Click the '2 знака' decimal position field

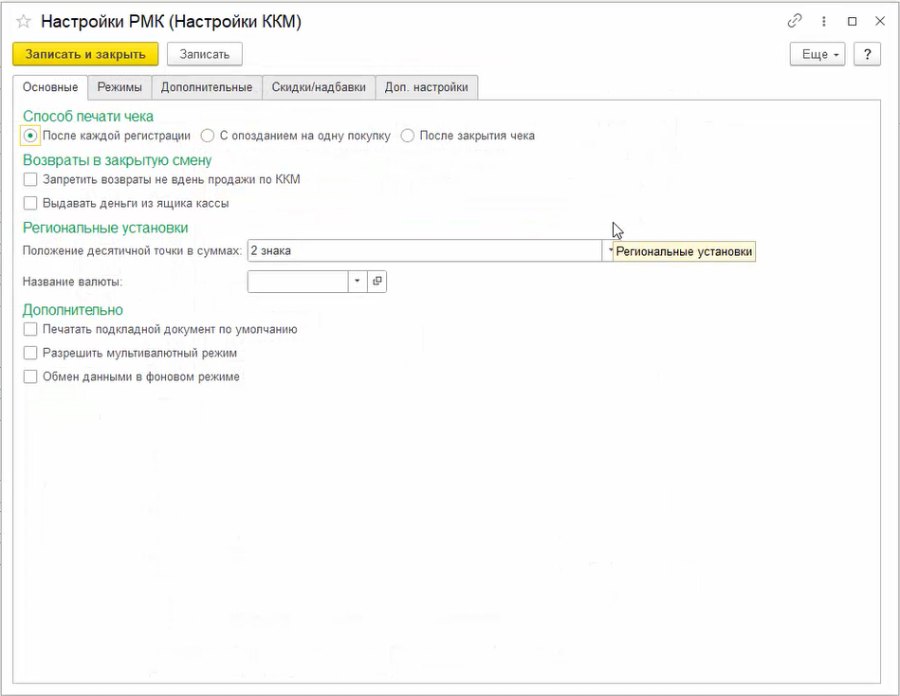[425, 251]
